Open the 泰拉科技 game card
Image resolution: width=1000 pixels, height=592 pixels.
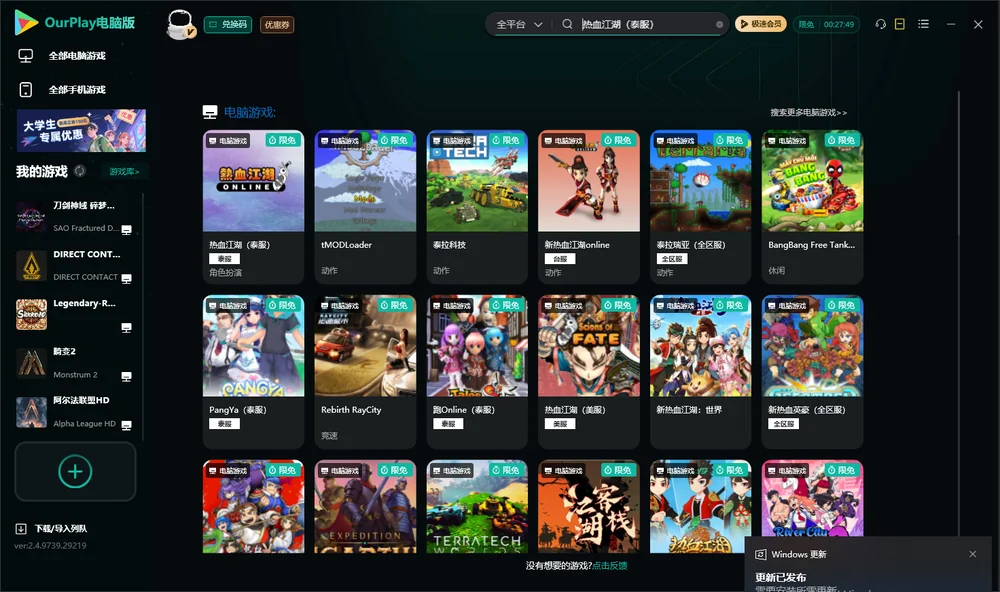[477, 207]
